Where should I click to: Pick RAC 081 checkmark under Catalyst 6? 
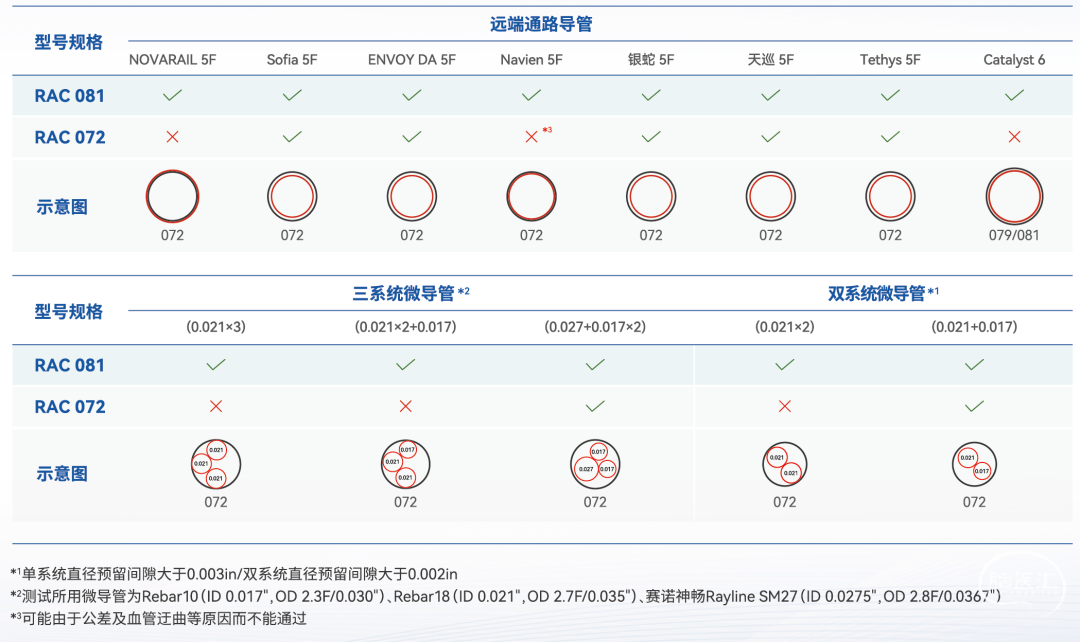point(1014,95)
